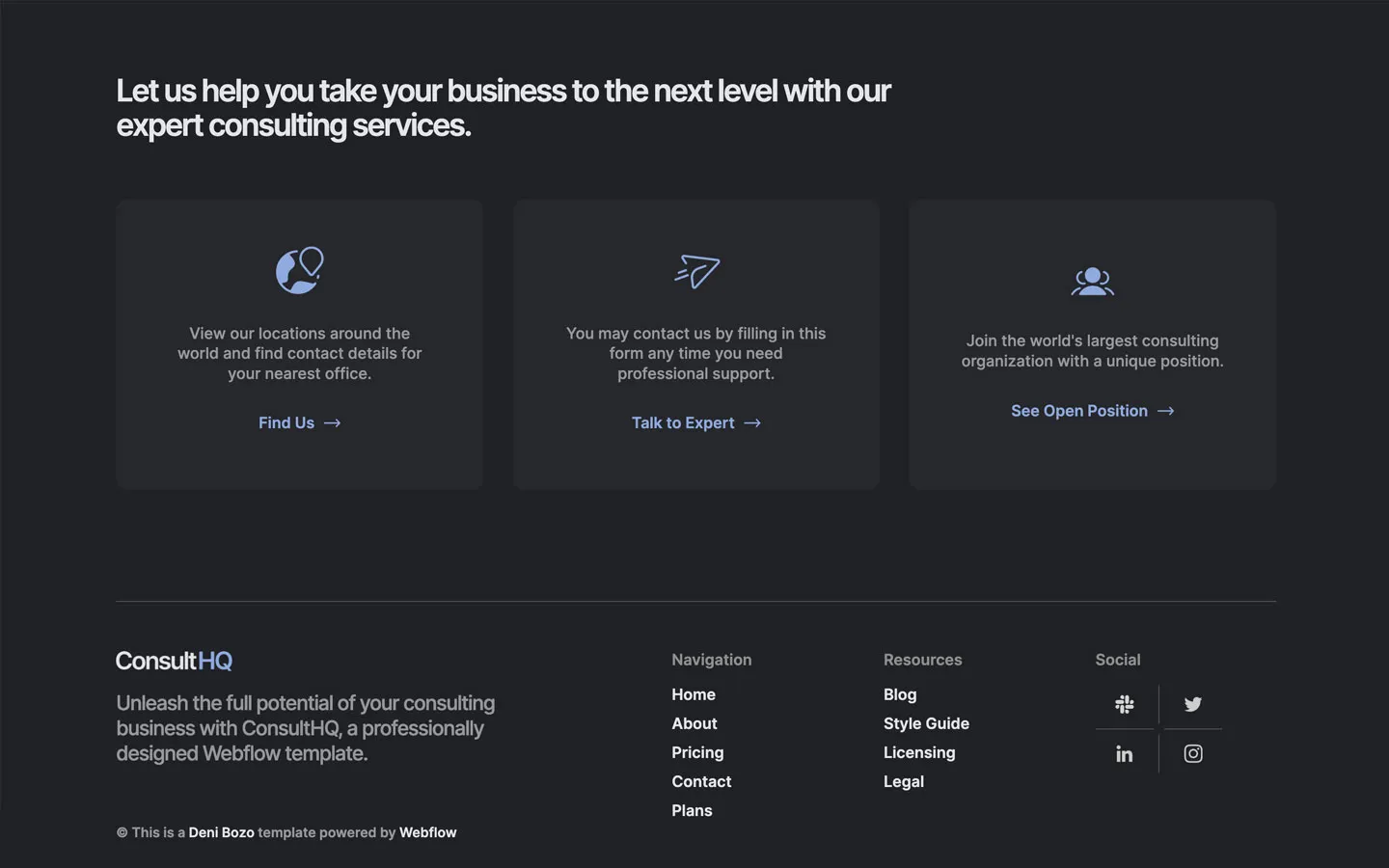Click the 'You may contact us by filling' text
Viewport: 1389px width, 868px height.
[x=696, y=353]
